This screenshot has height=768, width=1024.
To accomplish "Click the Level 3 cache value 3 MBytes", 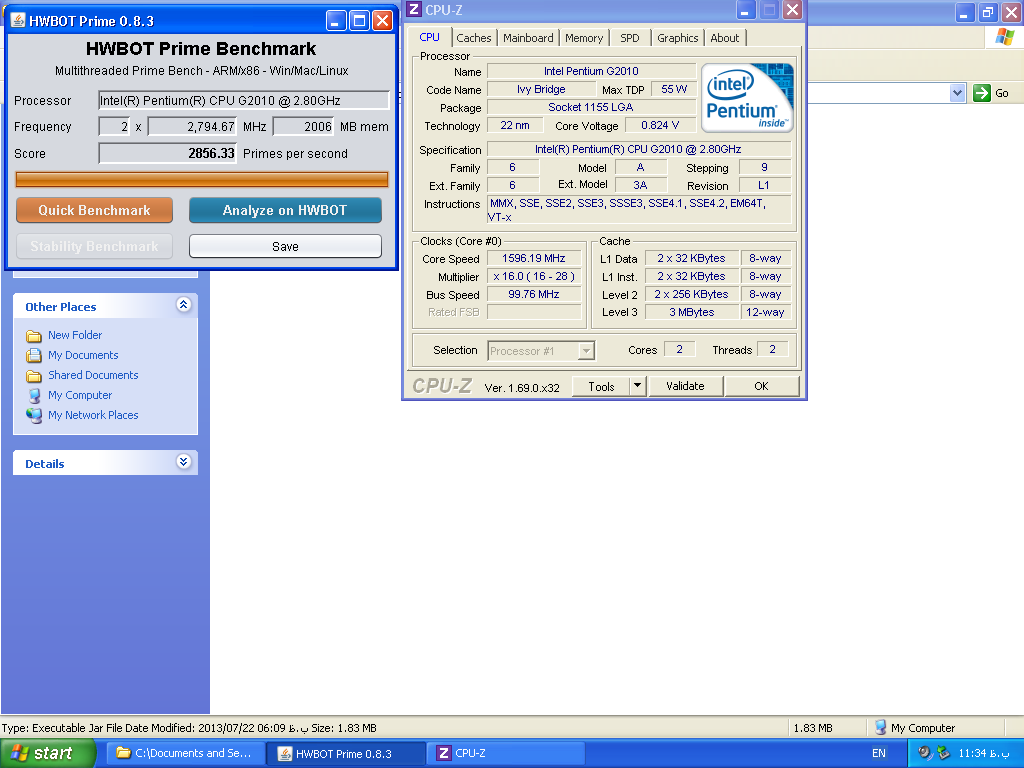I will pyautogui.click(x=692, y=312).
